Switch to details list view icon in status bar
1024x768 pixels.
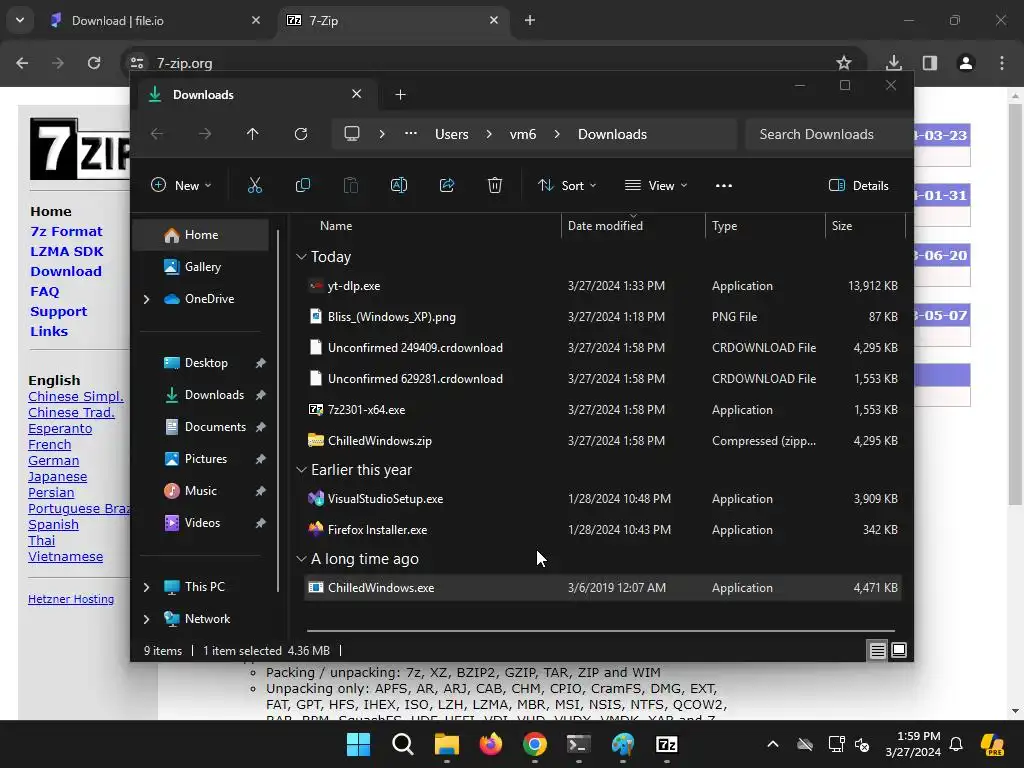877,650
